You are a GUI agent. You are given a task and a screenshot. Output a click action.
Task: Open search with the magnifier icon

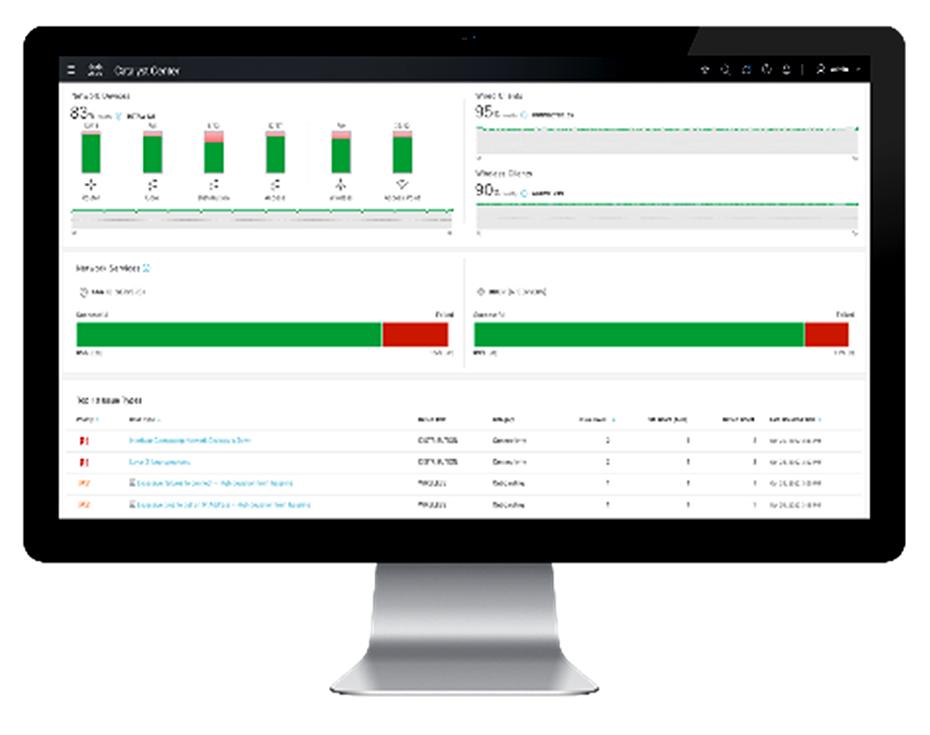pyautogui.click(x=725, y=70)
